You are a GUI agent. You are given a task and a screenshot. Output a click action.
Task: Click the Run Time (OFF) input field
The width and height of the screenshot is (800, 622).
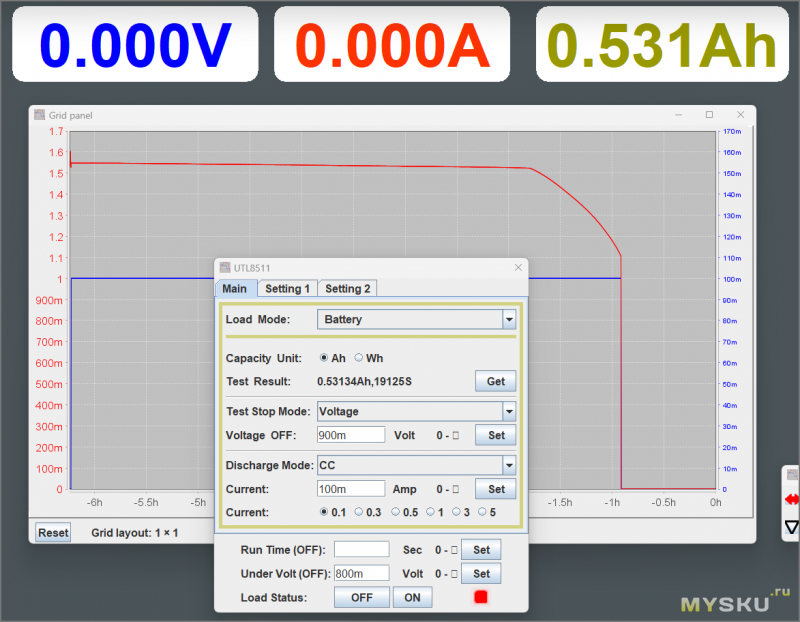pos(361,549)
